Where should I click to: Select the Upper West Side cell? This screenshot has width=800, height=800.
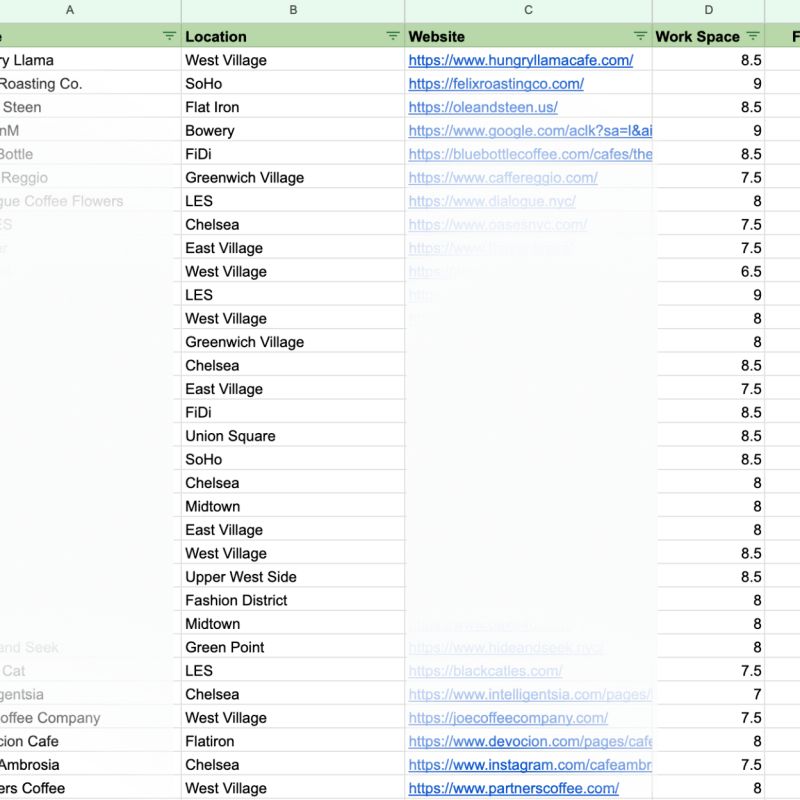tap(293, 577)
